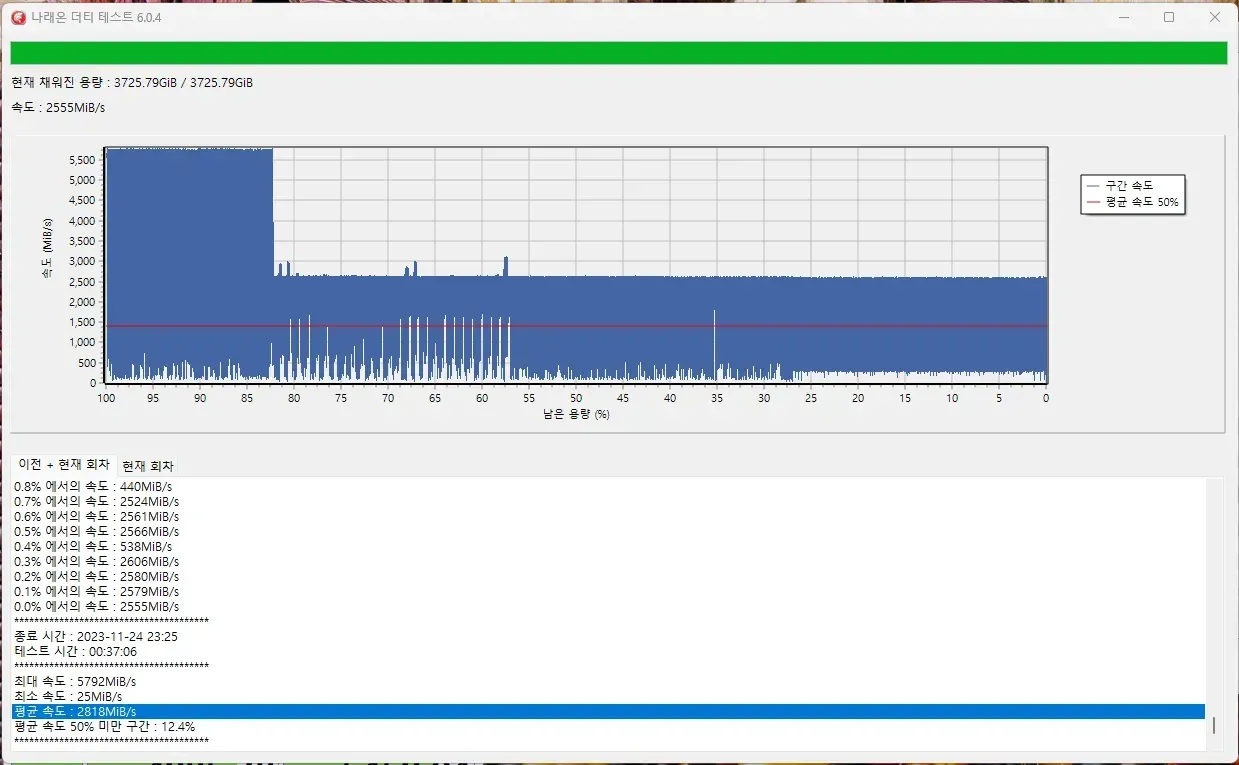Click the 0.4% 에서의 속도 : 538MiB/s line

pyautogui.click(x=93, y=546)
